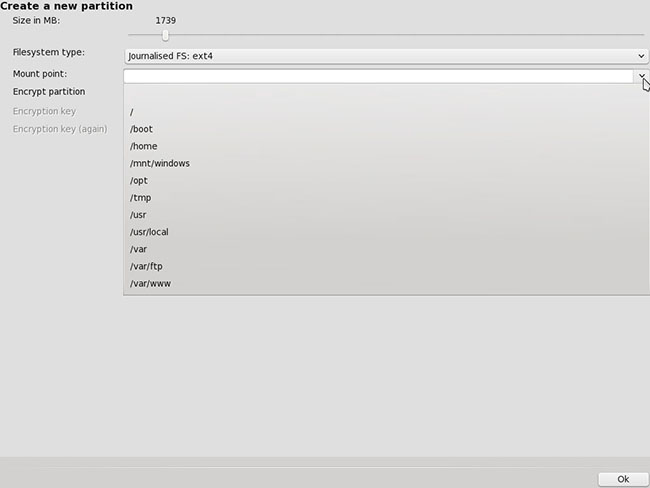Click the Mount point dropdown arrow
The image size is (650, 488).
pos(641,76)
